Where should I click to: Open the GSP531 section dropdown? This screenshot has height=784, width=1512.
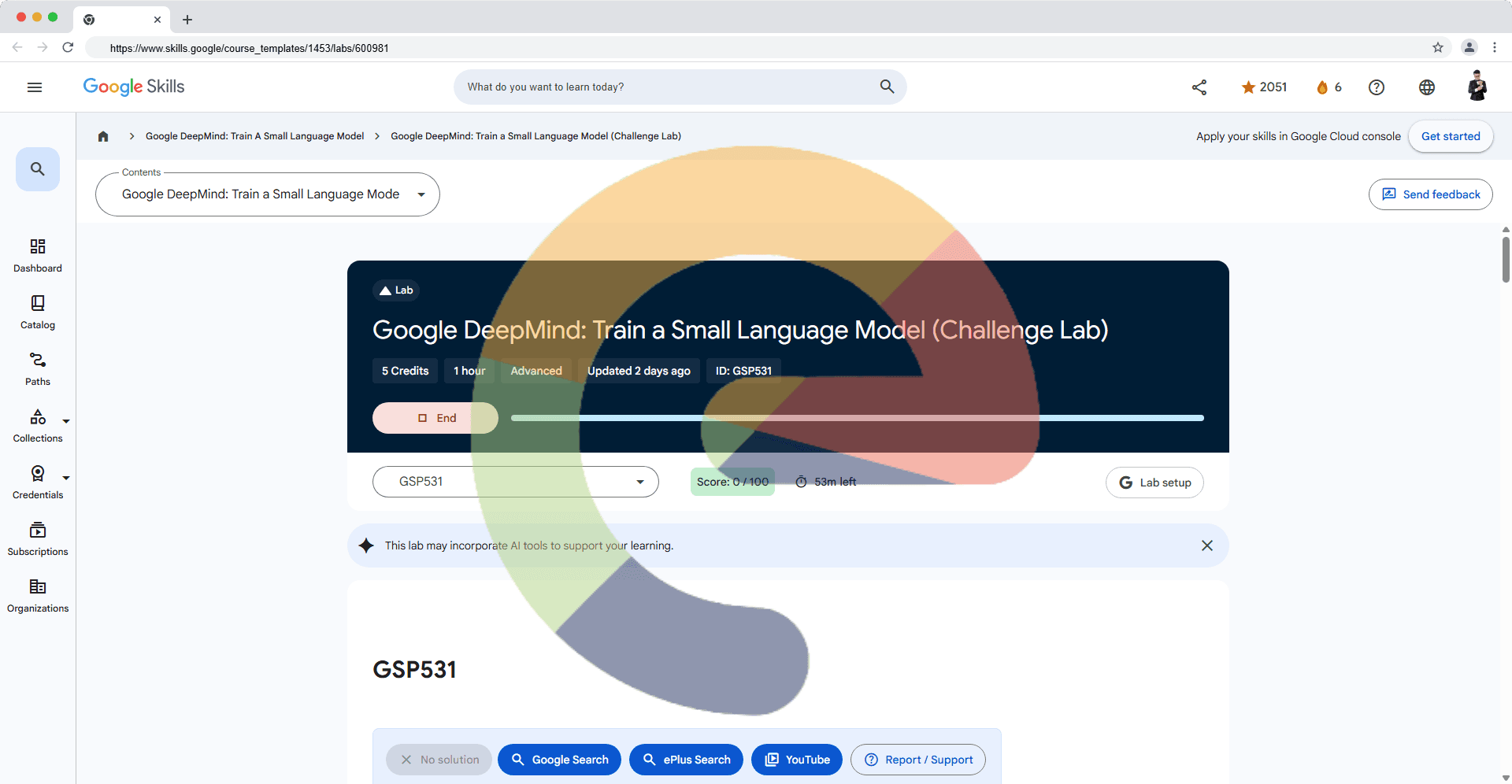[515, 482]
